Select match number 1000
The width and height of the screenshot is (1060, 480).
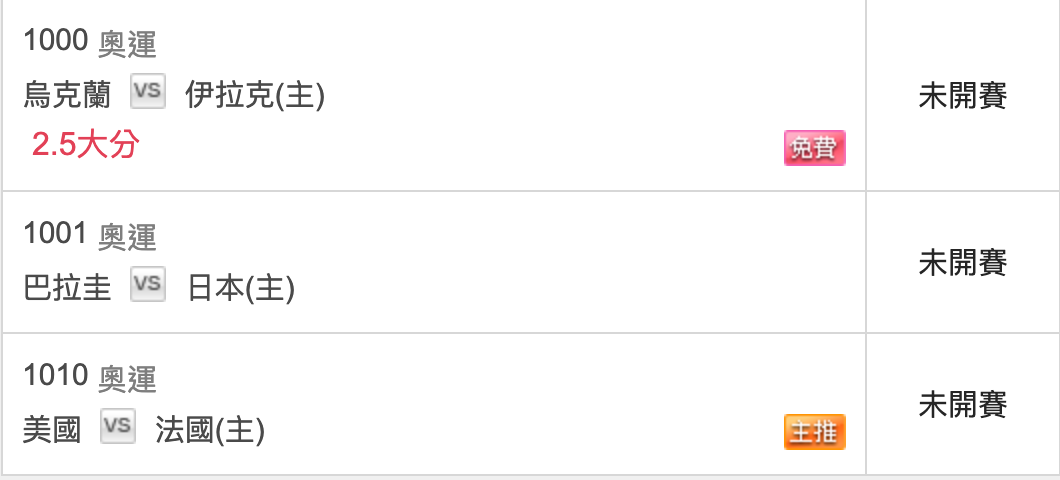tap(55, 41)
